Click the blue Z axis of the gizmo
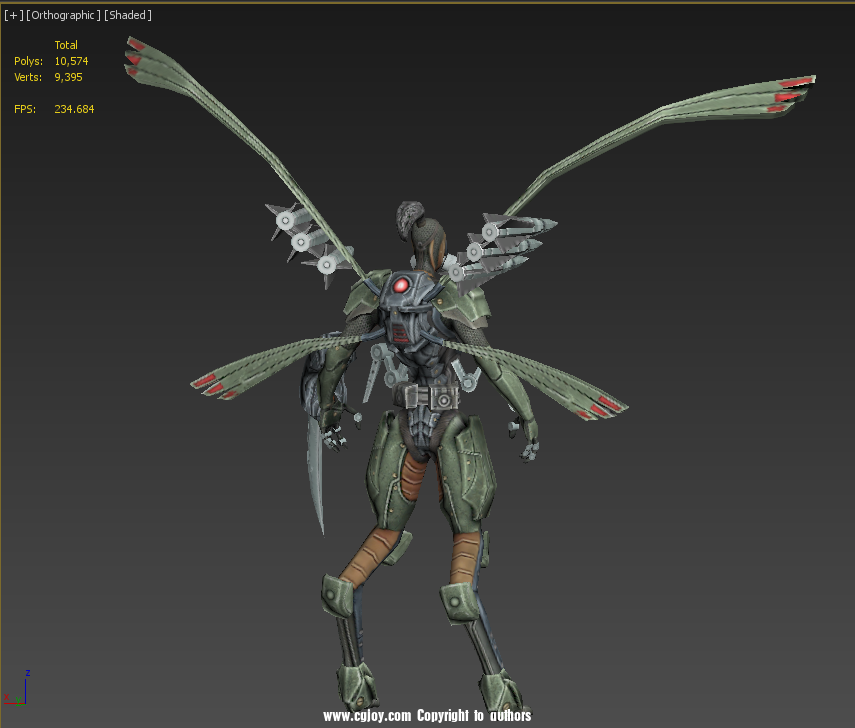The image size is (855, 728). 27,681
